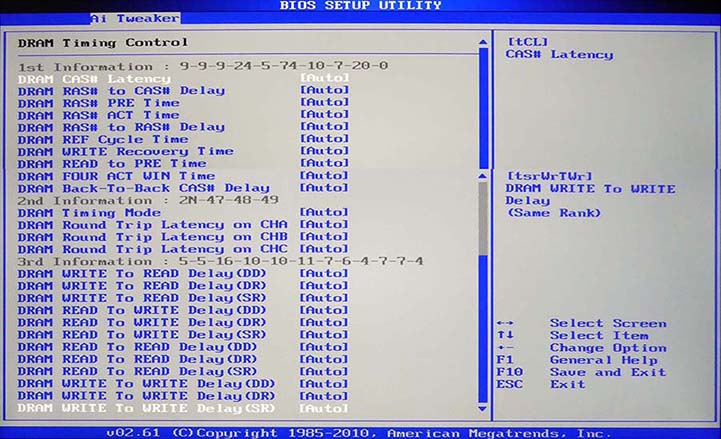Select Round Trip Latency on CHA

tap(183, 225)
